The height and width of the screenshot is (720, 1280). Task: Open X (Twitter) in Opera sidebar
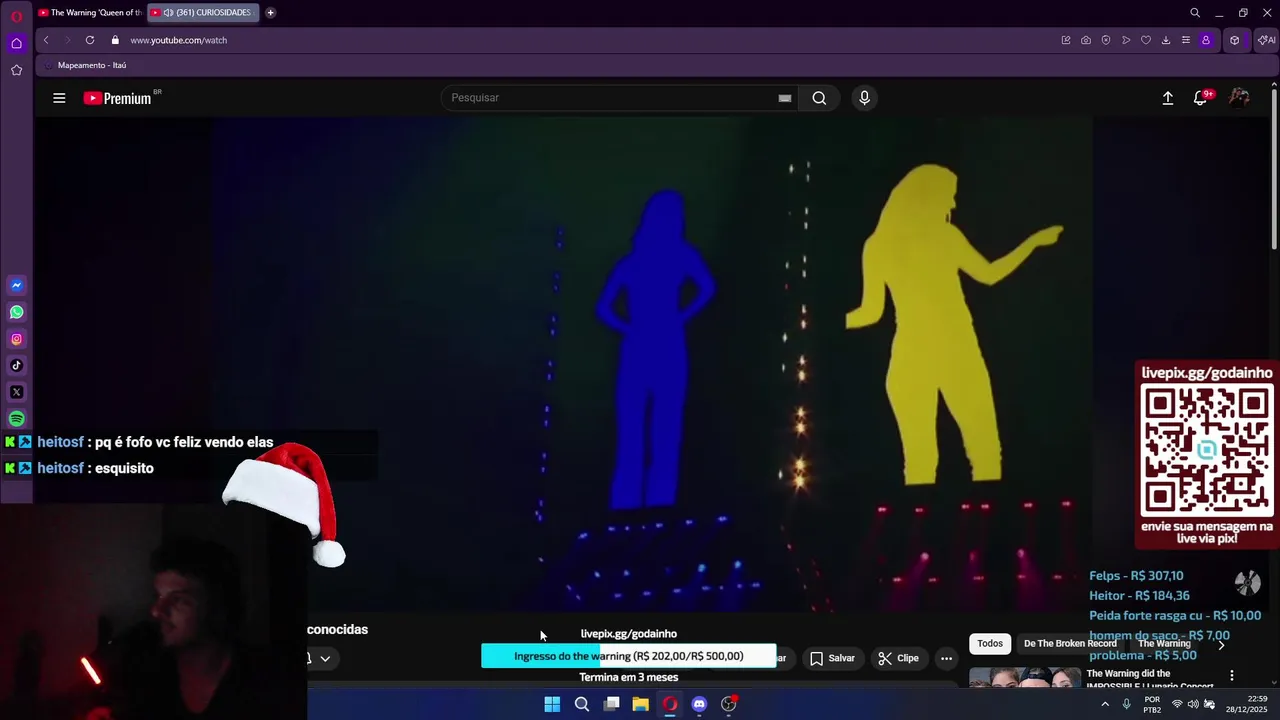pos(16,392)
